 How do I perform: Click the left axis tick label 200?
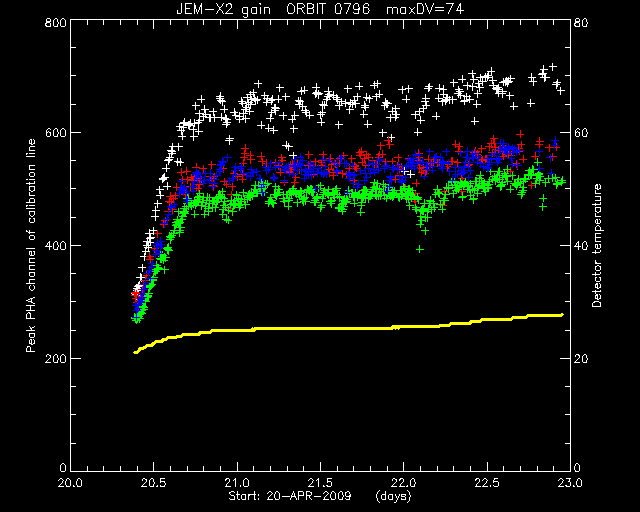[55, 359]
